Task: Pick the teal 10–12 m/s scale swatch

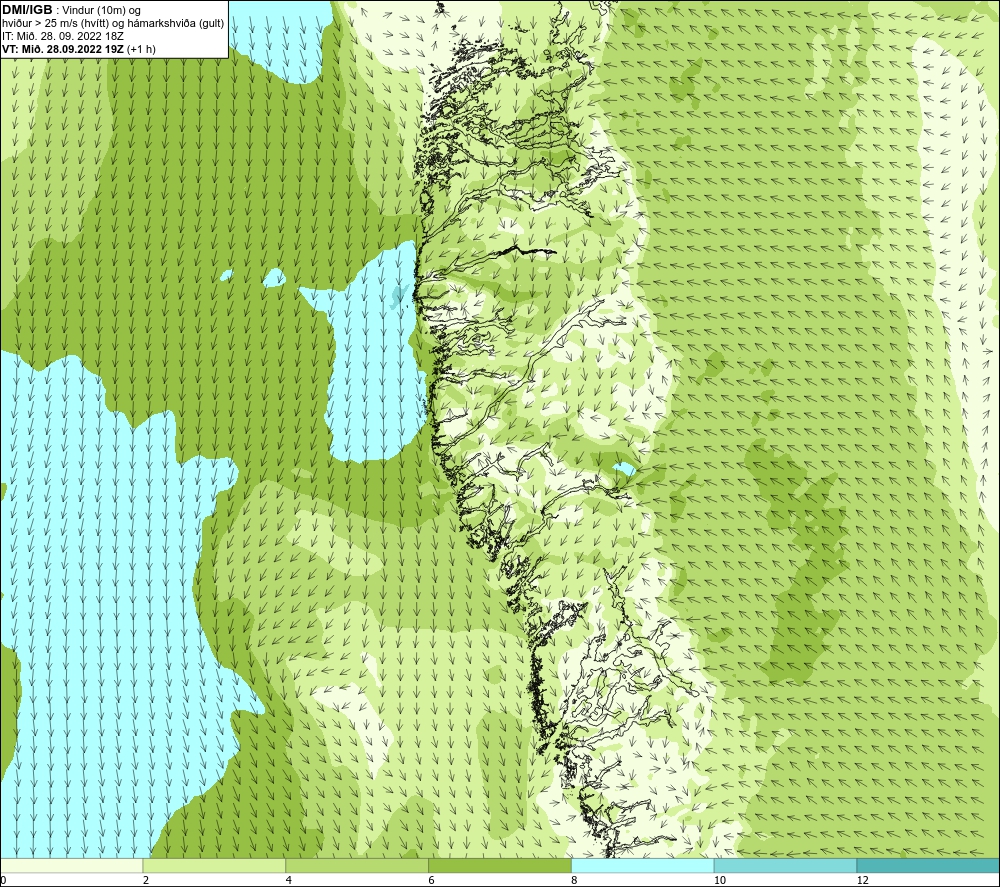Action: pyautogui.click(x=786, y=866)
